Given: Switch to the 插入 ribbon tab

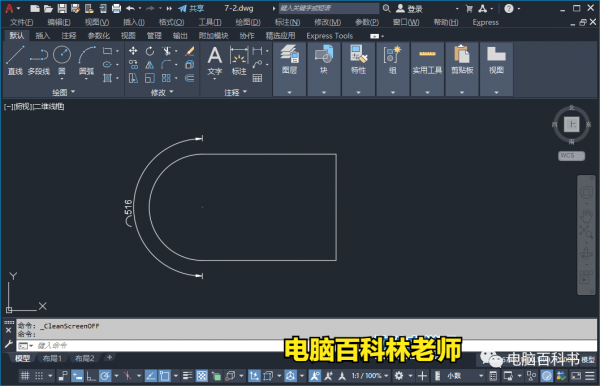Looking at the screenshot, I should pos(42,36).
